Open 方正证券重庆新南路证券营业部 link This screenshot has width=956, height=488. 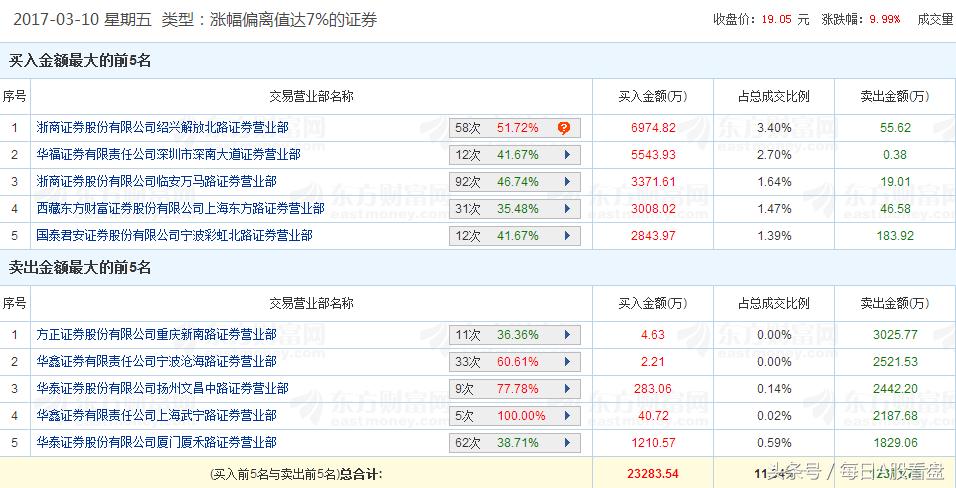pyautogui.click(x=157, y=335)
